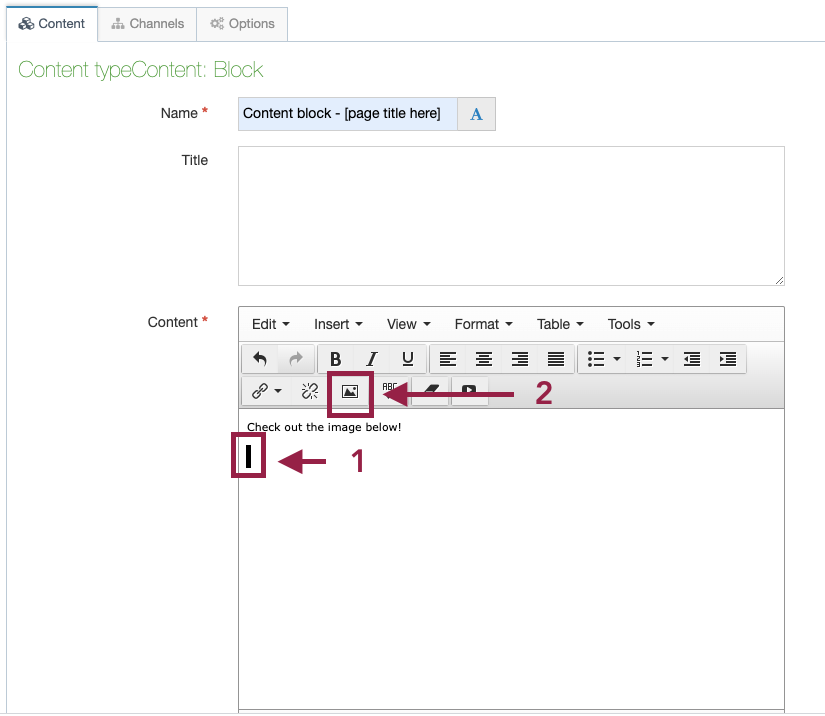This screenshot has height=716, width=825.
Task: Click the Title textarea resize handle
Action: (779, 280)
